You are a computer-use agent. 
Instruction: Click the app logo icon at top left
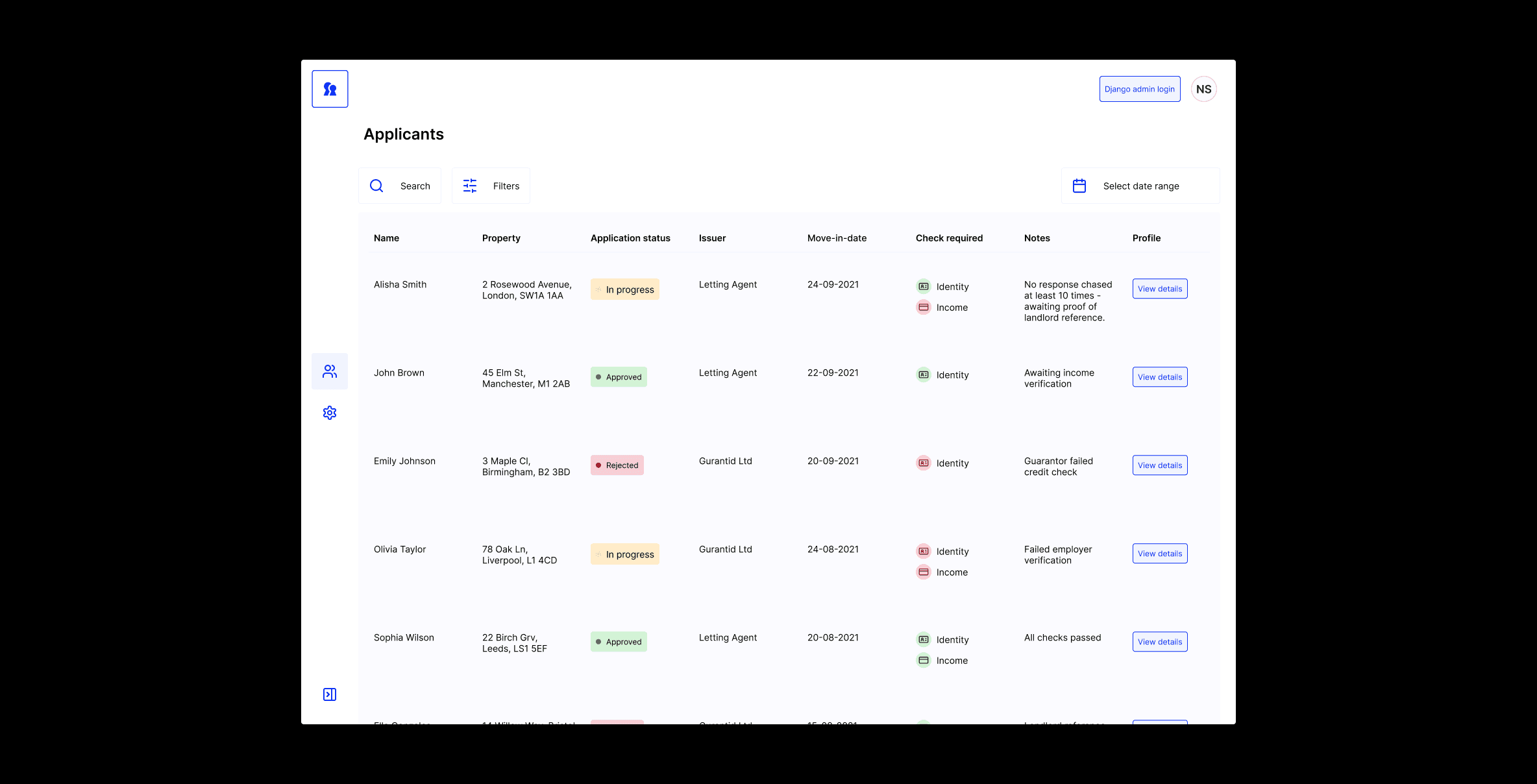(330, 89)
